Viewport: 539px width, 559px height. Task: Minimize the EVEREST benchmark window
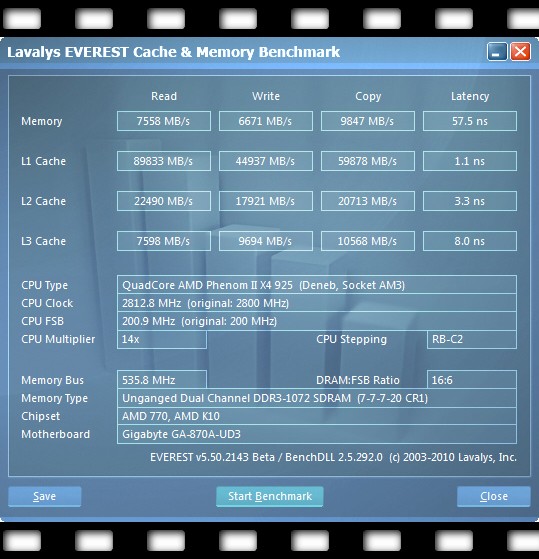coord(497,52)
